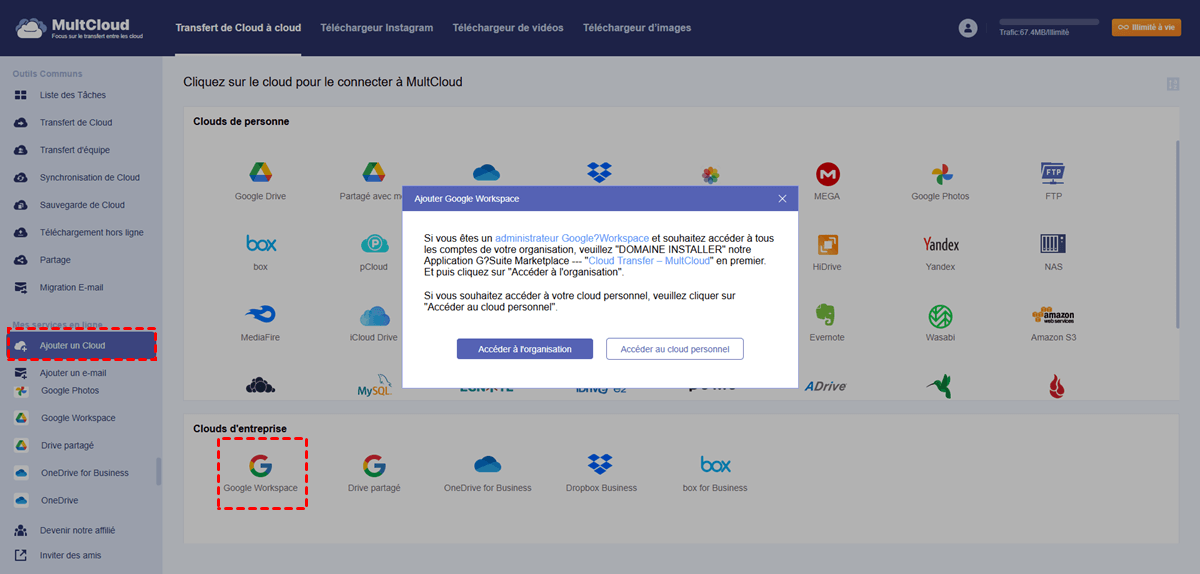Click the sidebar vertical scrollbar
Screen dimensions: 1200x574
[x=158, y=472]
